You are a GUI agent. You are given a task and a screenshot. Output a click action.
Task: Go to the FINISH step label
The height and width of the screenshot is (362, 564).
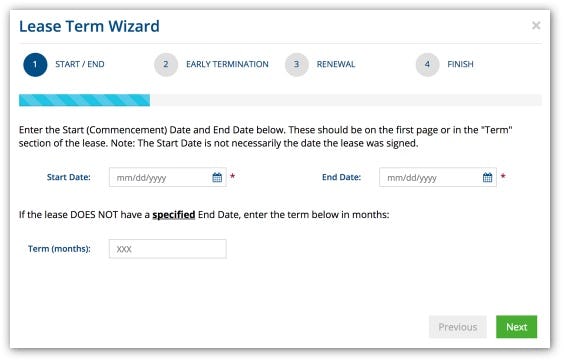pos(460,64)
